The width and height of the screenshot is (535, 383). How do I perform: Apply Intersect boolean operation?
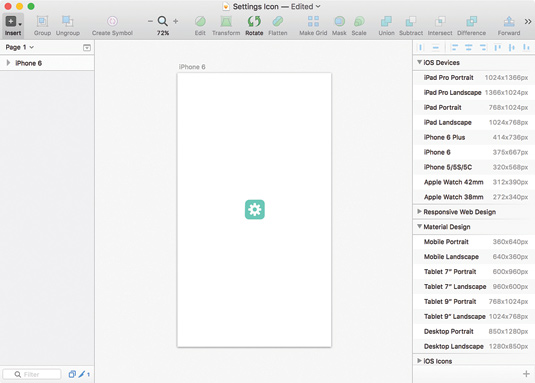tap(440, 22)
